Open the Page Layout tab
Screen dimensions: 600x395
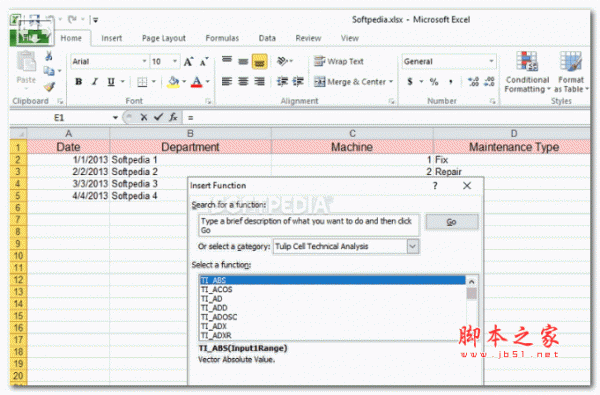point(164,38)
